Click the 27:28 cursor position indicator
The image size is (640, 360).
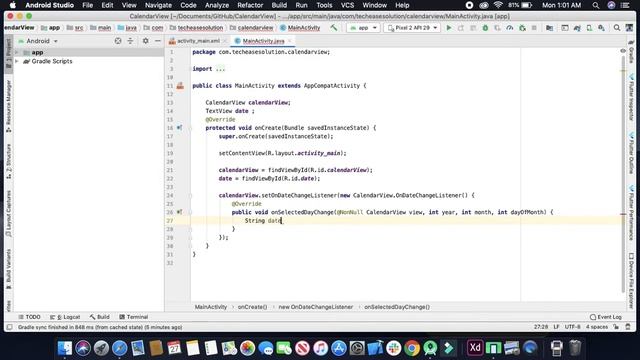click(541, 327)
